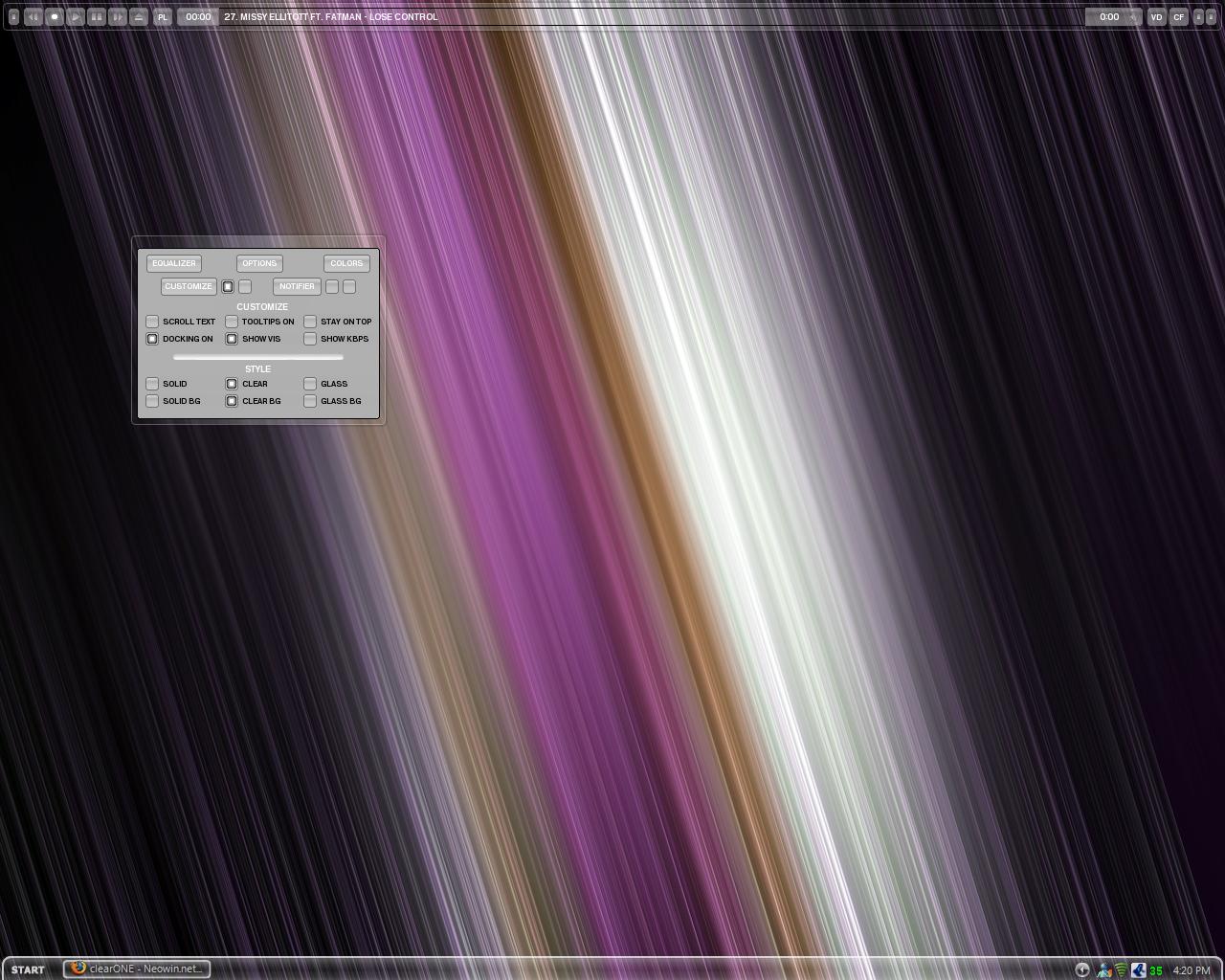
Task: Click the rightmost small player bar button
Action: [1211, 16]
